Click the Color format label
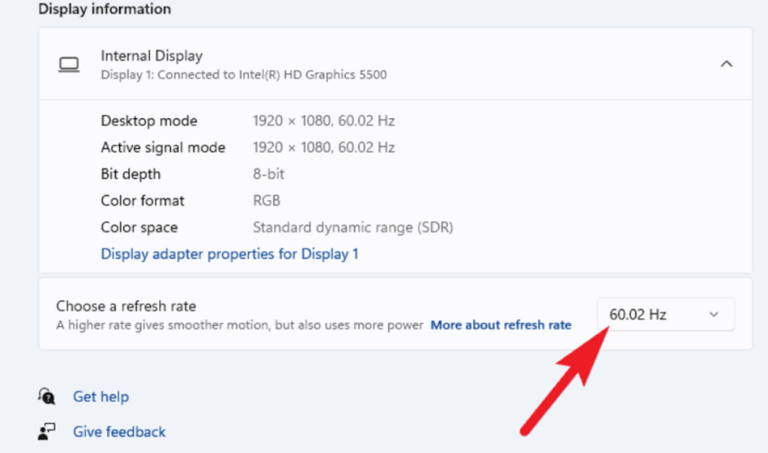This screenshot has height=453, width=768. [x=142, y=200]
